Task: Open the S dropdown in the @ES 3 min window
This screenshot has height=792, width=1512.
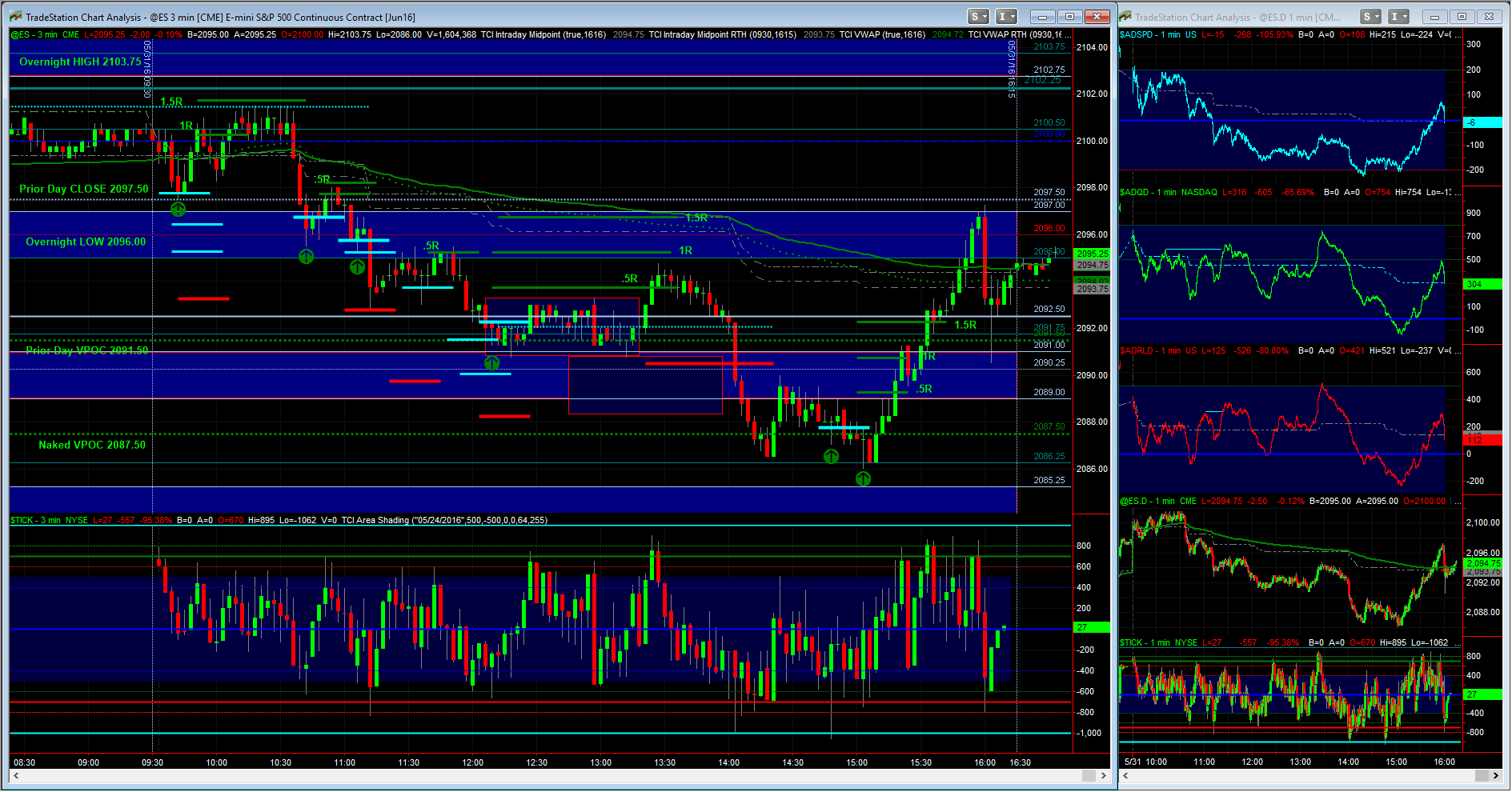Action: 978,16
